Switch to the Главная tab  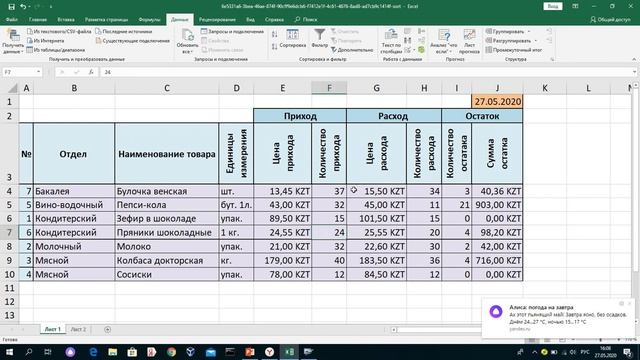38,20
